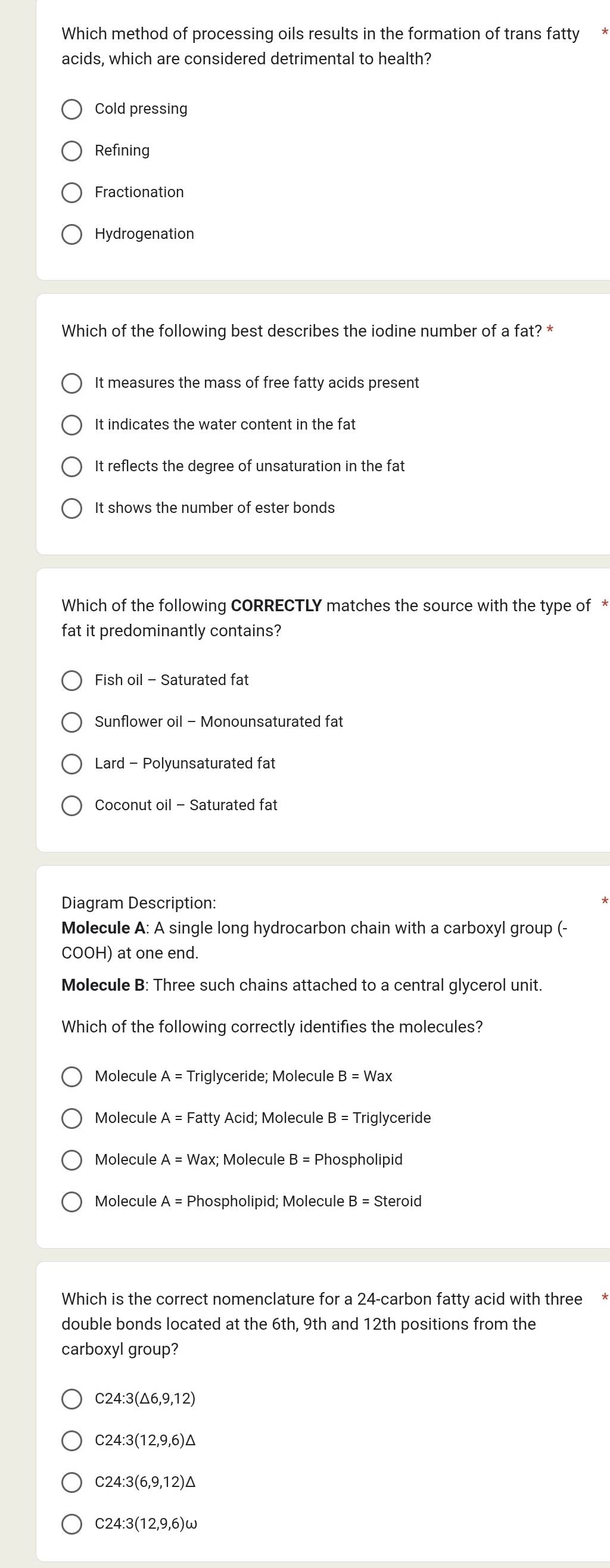Choose Sunflower oil – Monounsaturated fat
610x1568 pixels.
click(x=72, y=722)
